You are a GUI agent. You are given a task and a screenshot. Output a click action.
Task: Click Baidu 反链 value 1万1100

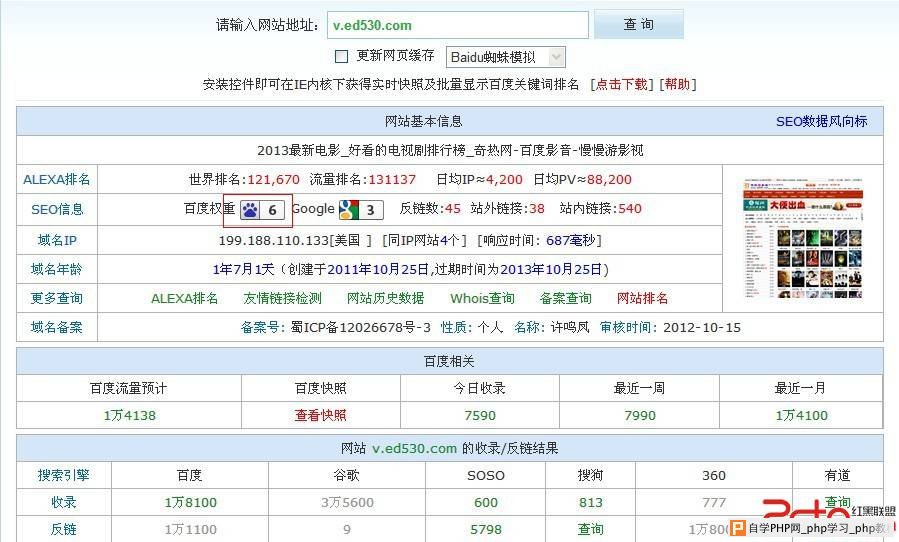[x=190, y=529]
